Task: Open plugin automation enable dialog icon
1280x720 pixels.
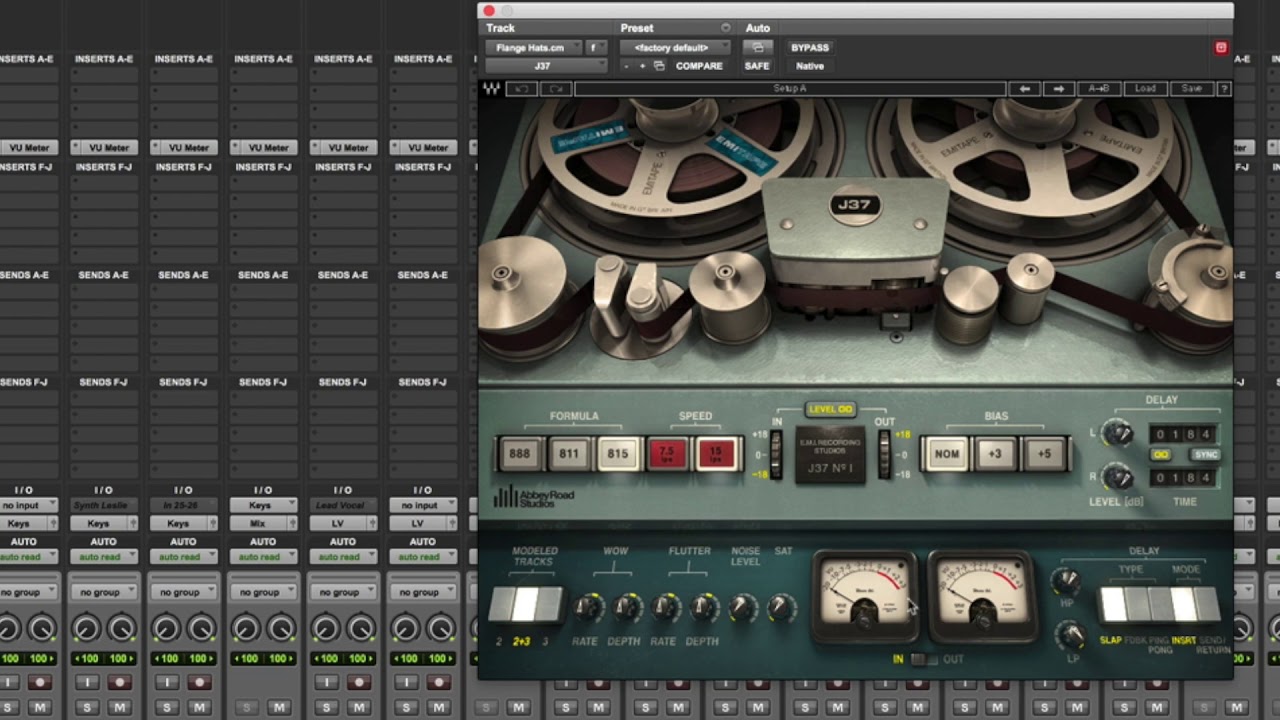Action: [x=758, y=48]
